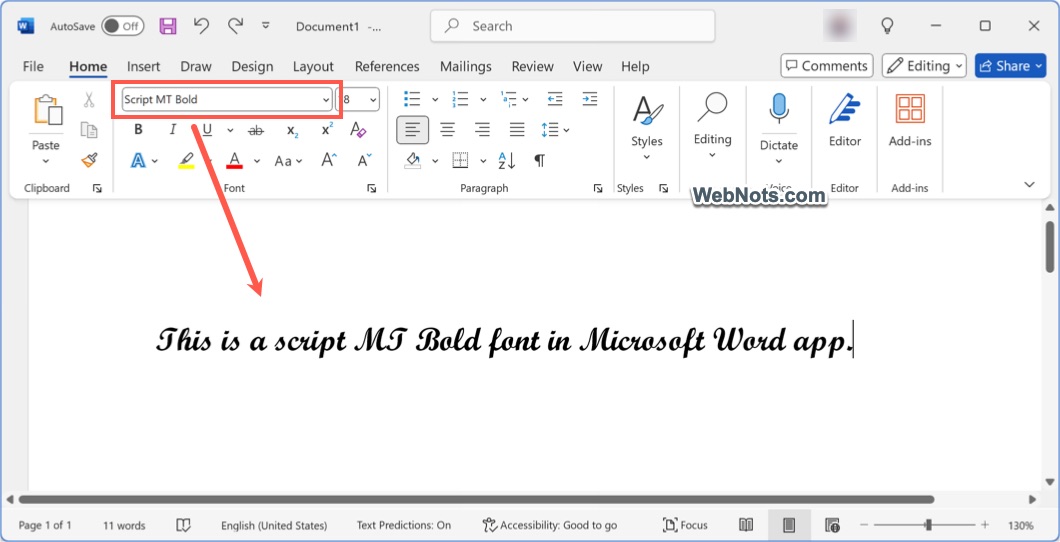Viewport: 1060px width, 542px height.
Task: Increase paragraph indent
Action: click(589, 99)
